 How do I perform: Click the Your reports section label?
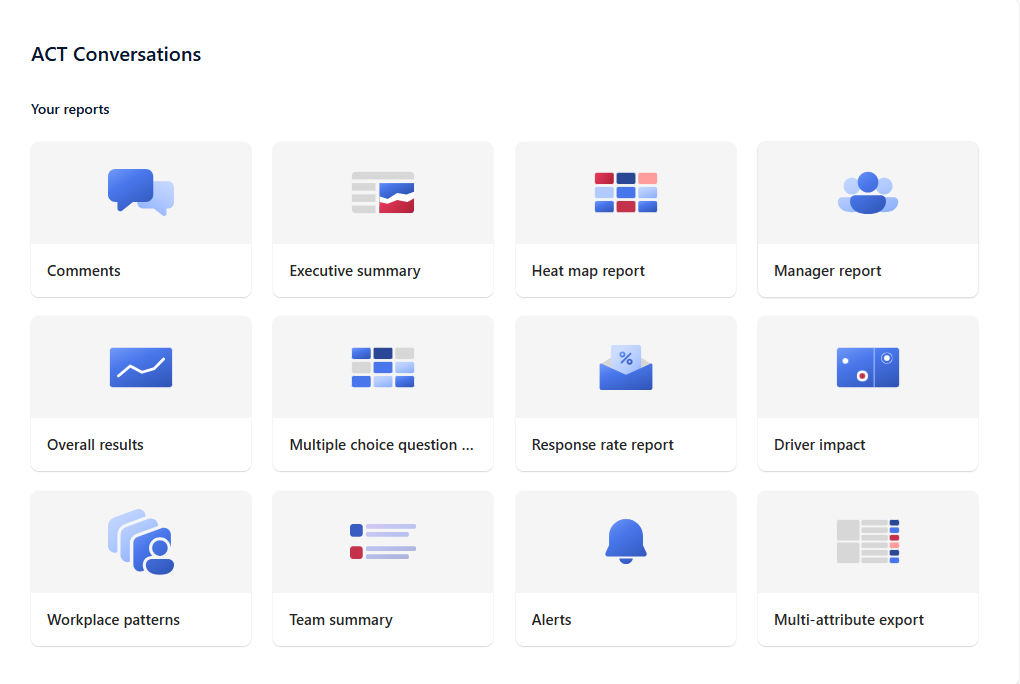click(x=70, y=109)
